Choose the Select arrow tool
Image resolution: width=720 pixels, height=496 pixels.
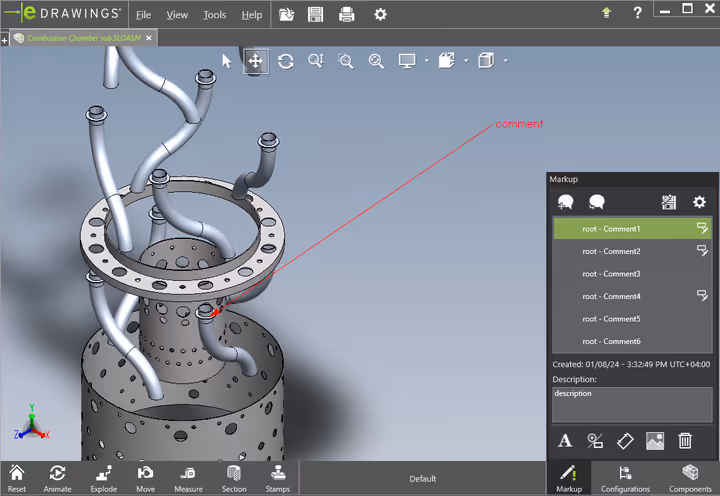(227, 61)
